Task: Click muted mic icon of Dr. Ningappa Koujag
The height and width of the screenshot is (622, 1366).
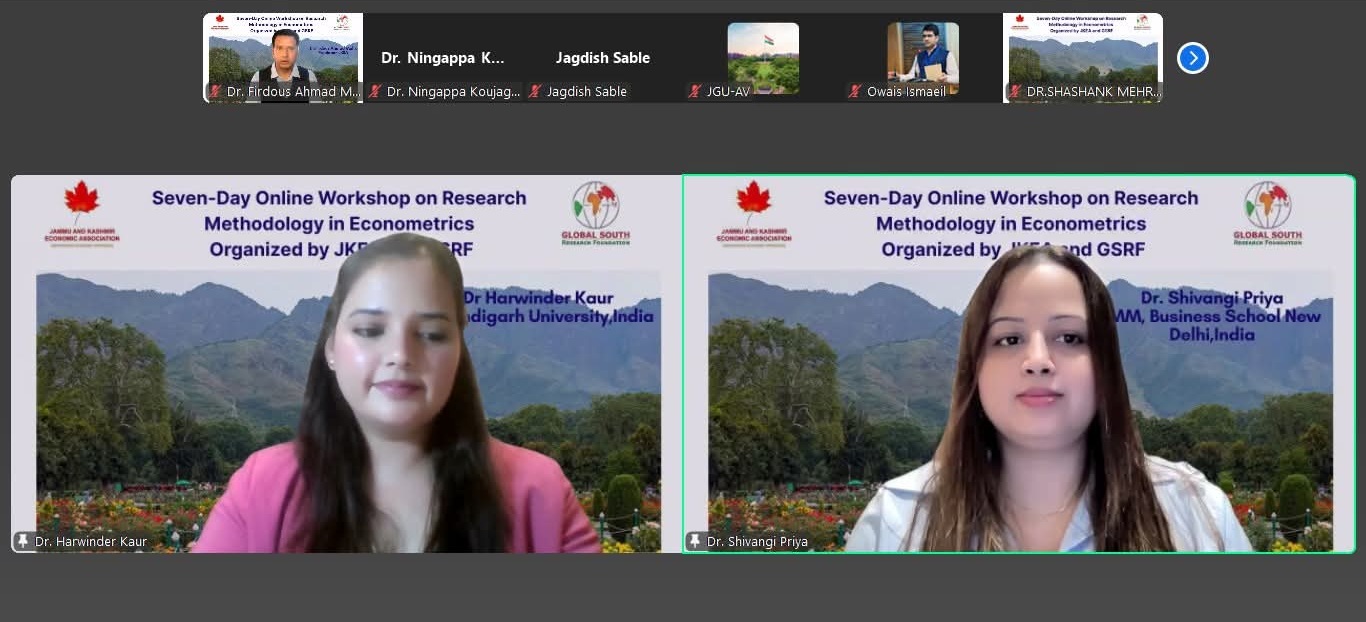Action: coord(375,91)
